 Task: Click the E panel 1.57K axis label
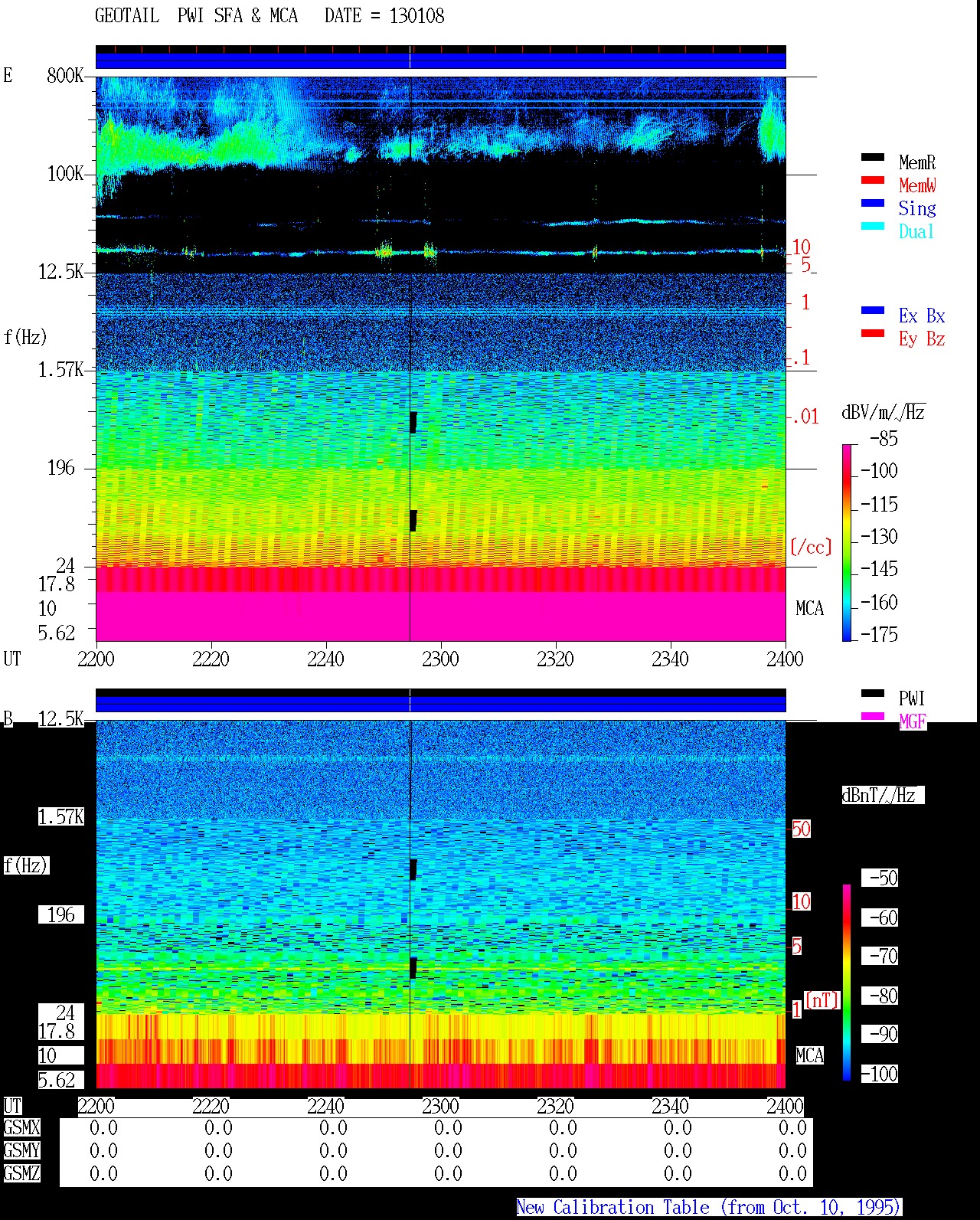pos(61,369)
